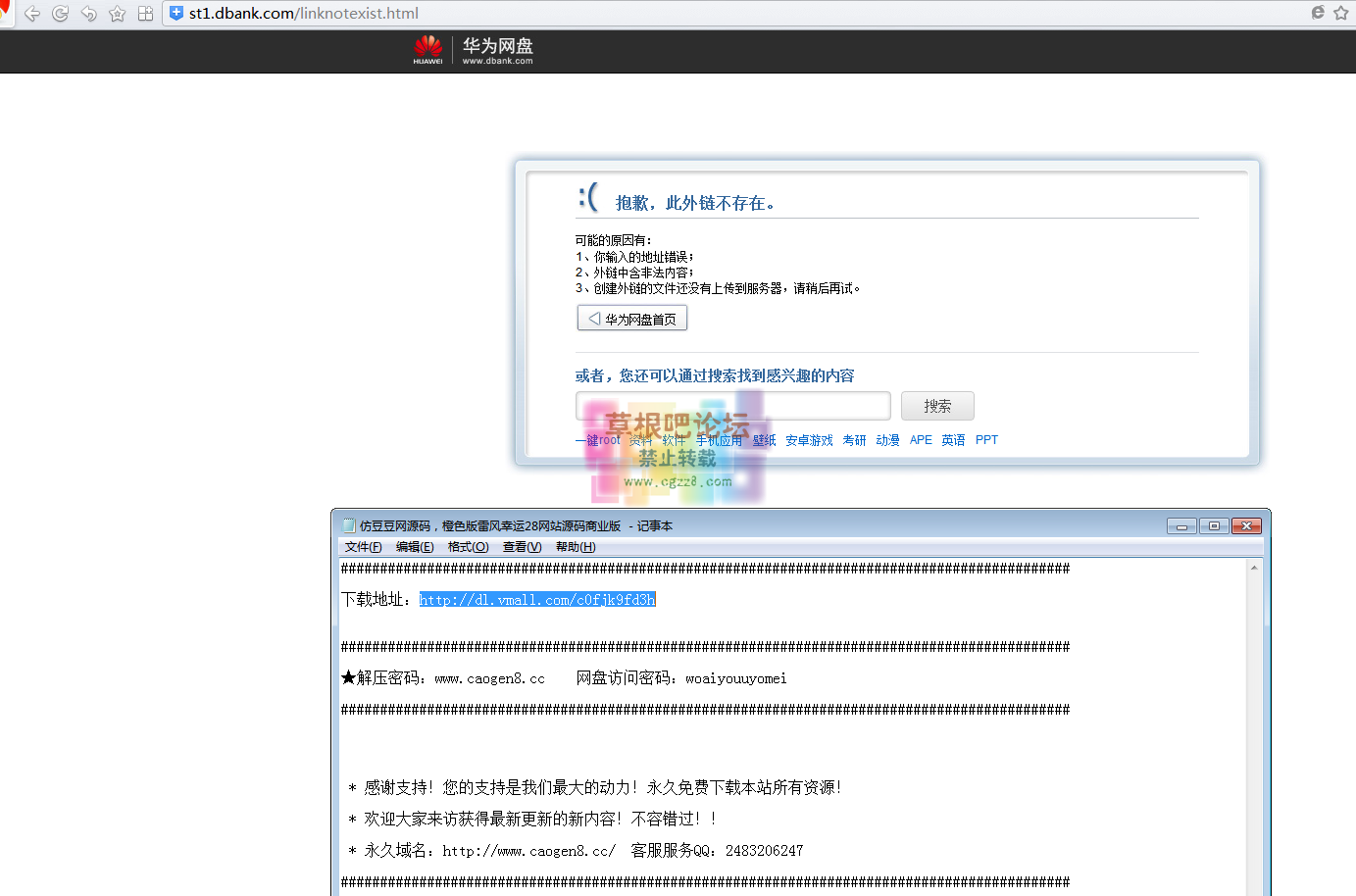Click the undo-style revert arrow in toolbar

[x=88, y=14]
